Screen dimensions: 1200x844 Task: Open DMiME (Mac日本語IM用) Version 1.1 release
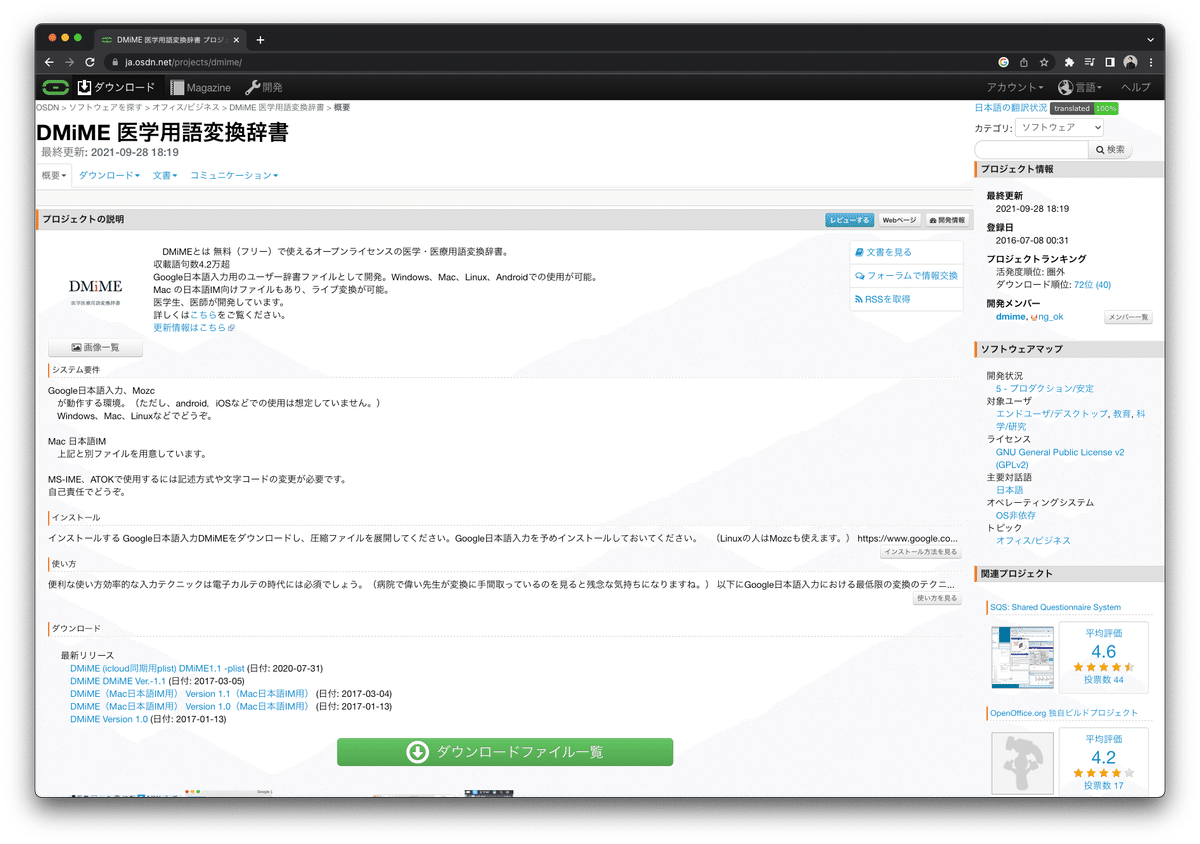click(190, 694)
